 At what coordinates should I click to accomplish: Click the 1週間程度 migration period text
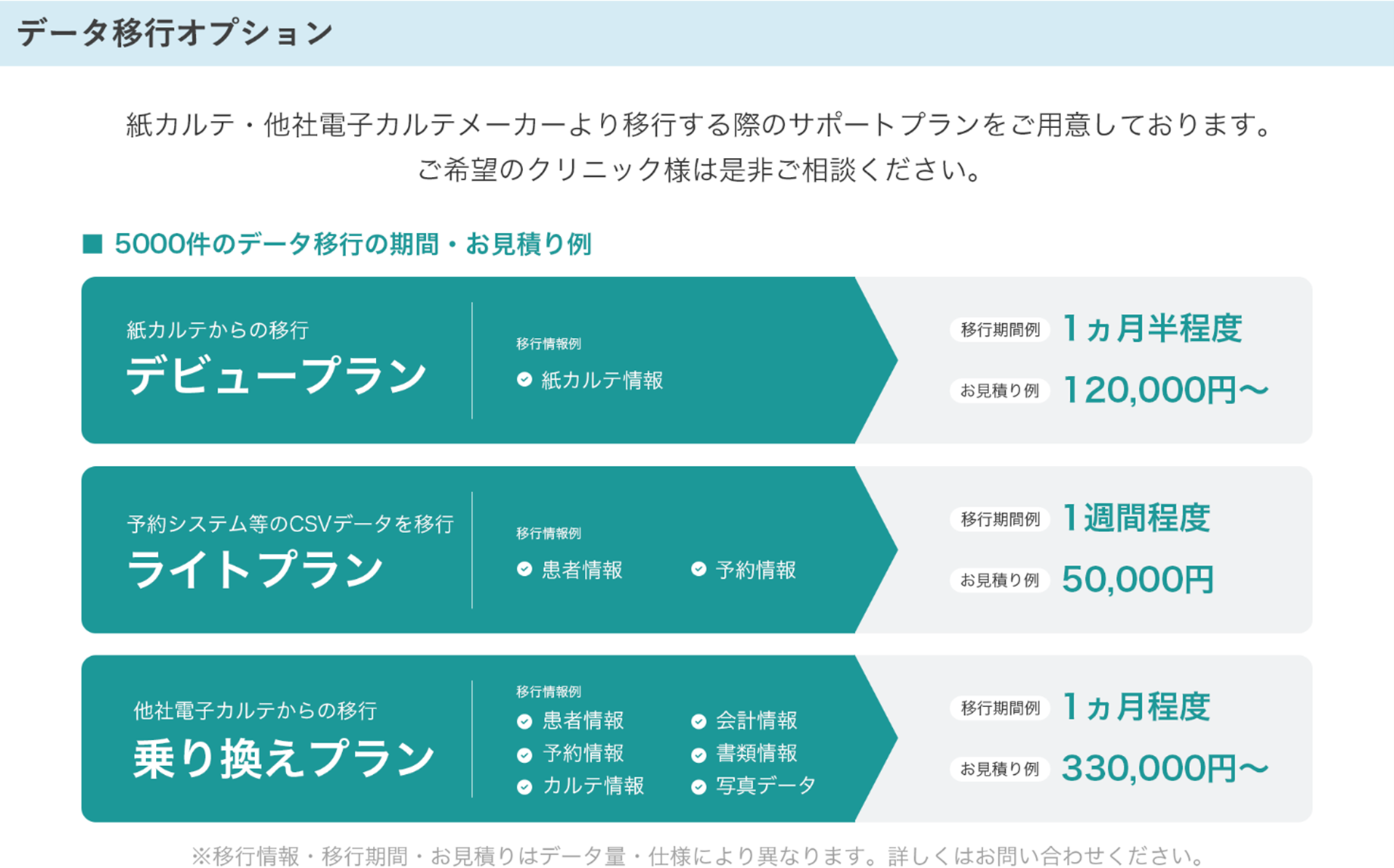(x=1136, y=518)
